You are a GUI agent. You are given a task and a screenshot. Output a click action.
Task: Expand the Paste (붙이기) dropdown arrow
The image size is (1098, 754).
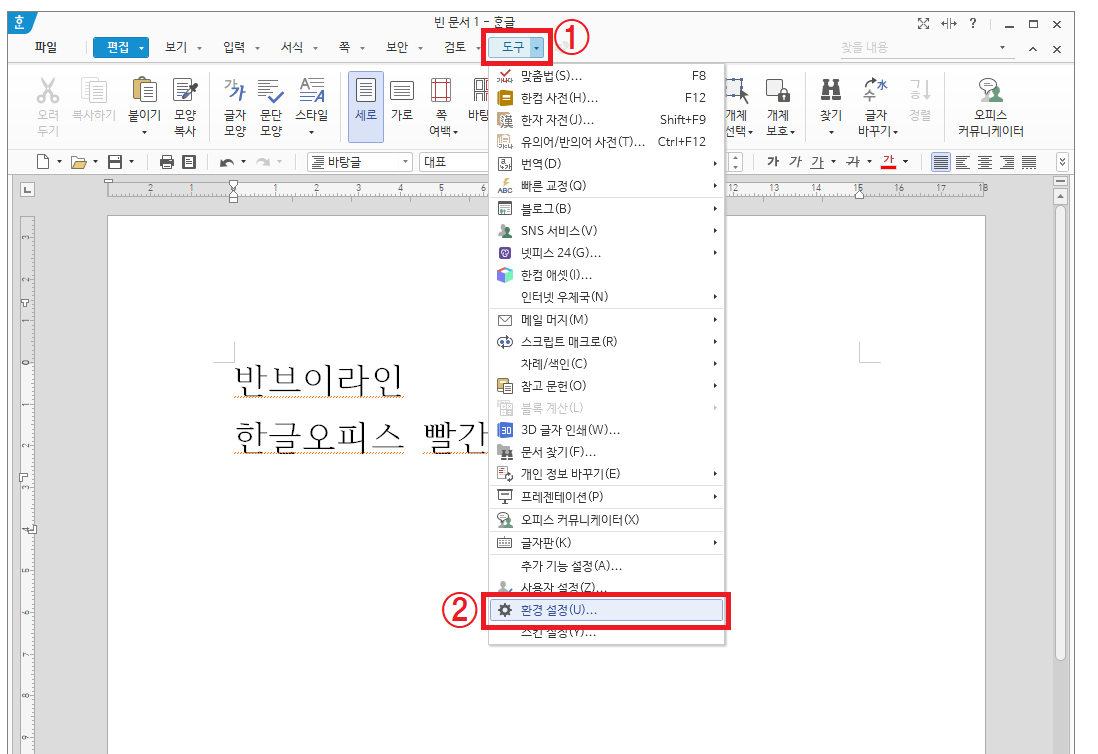(x=144, y=132)
